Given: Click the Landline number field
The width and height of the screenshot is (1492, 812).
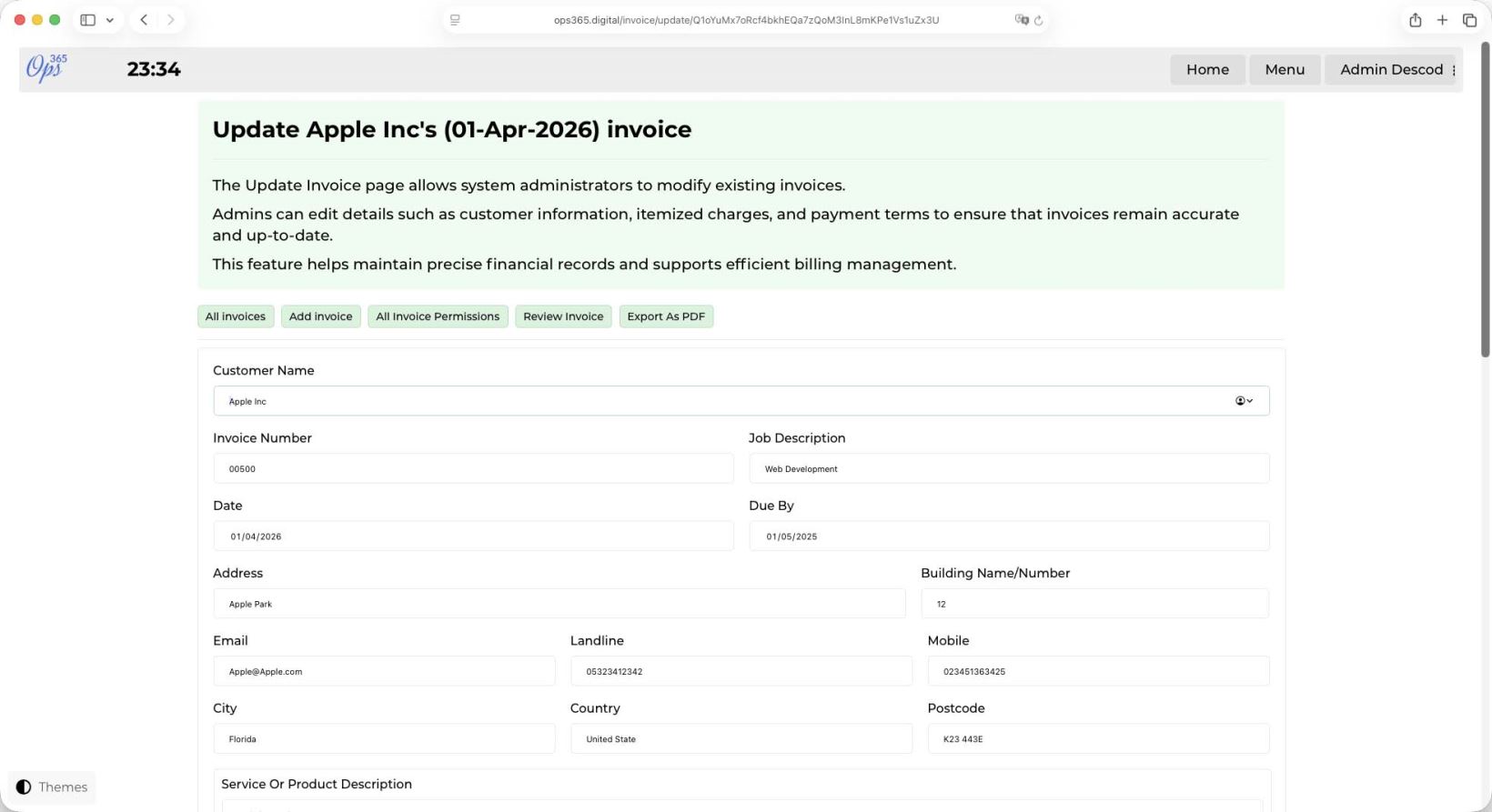Looking at the screenshot, I should pyautogui.click(x=741, y=671).
